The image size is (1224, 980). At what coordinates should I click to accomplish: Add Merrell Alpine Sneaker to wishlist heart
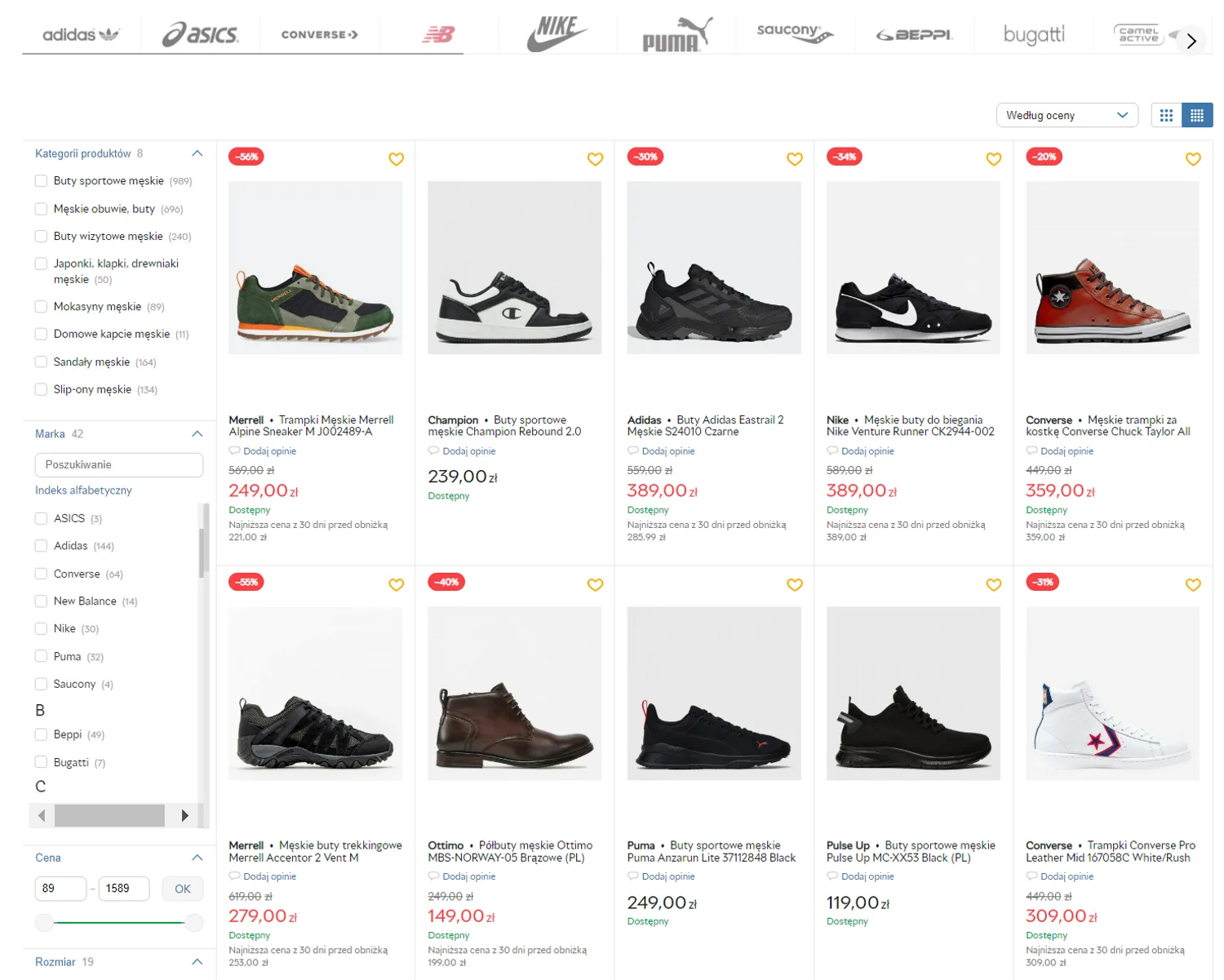[x=396, y=159]
